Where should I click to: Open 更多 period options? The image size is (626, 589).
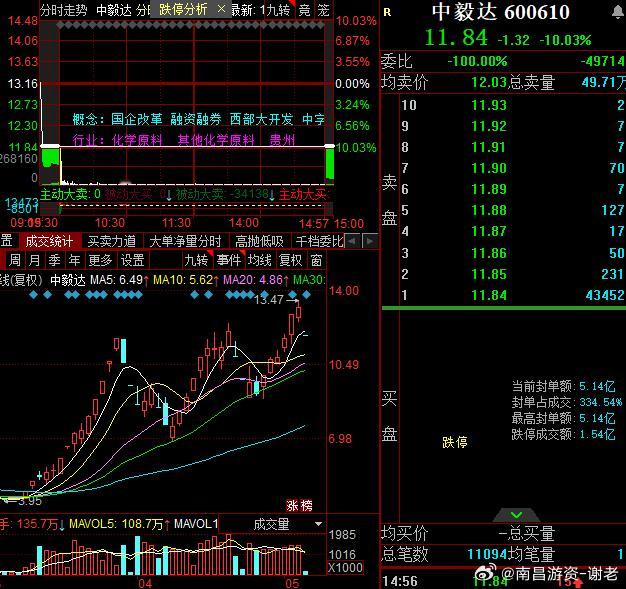(x=100, y=260)
